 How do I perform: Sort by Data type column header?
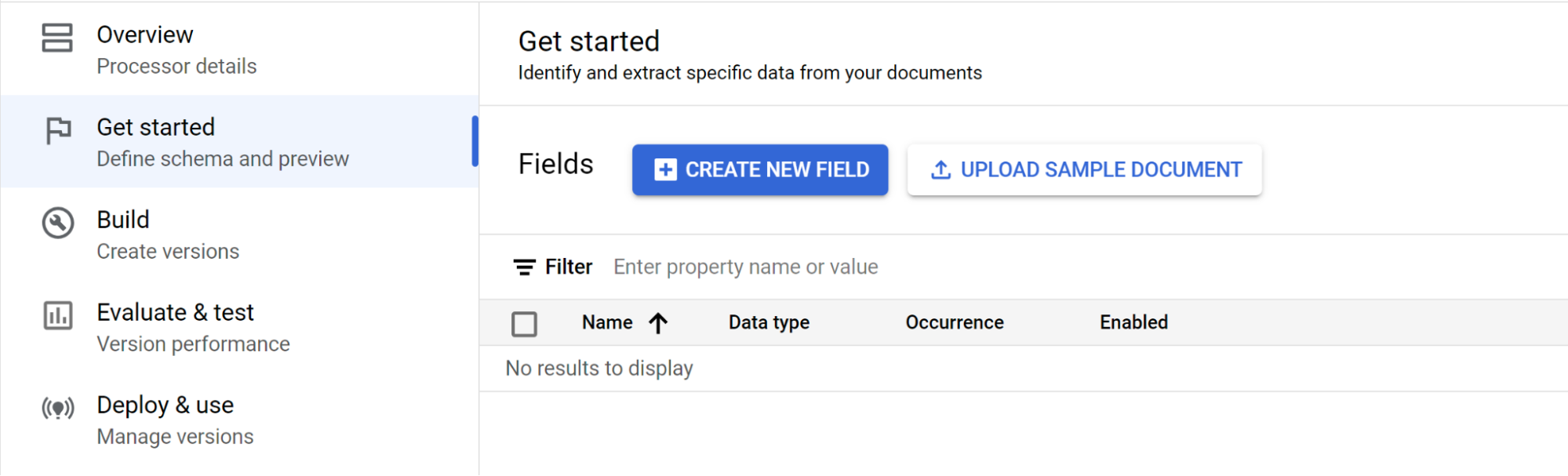tap(769, 323)
